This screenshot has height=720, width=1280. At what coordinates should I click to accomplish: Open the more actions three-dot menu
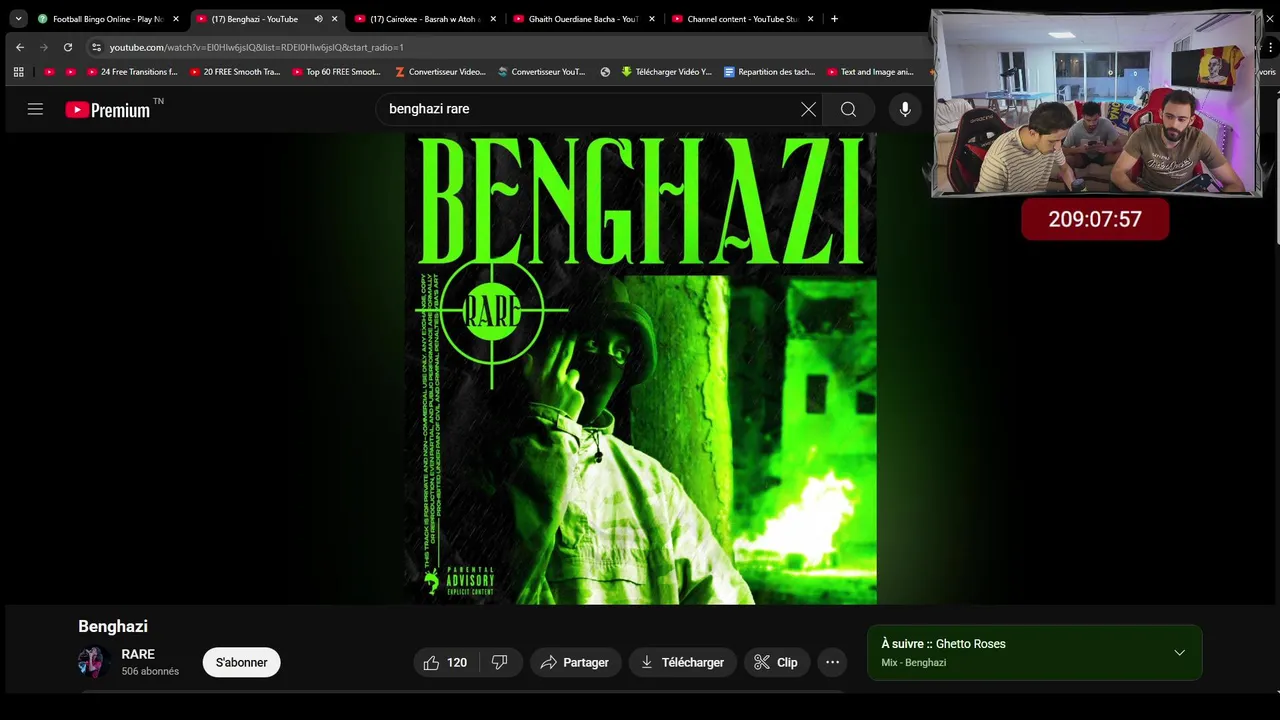832,662
